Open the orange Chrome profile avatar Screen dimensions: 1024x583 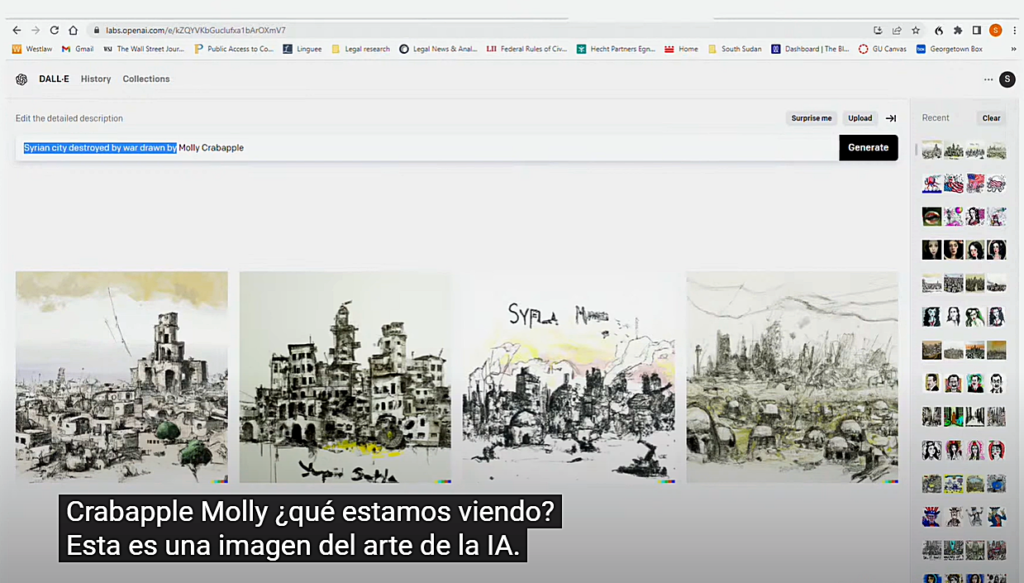[x=996, y=30]
